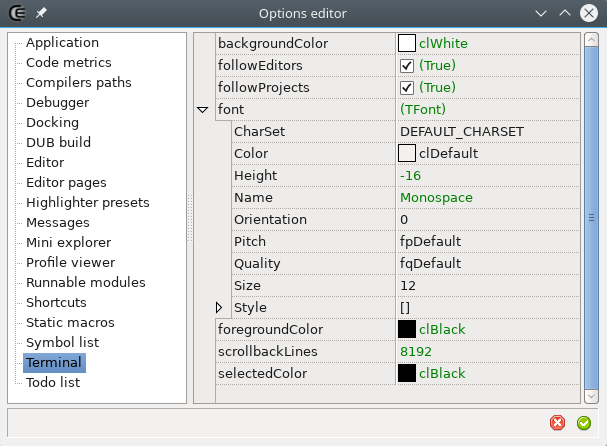Click the backgroundColor white swatch
This screenshot has height=446, width=607.
tap(407, 44)
